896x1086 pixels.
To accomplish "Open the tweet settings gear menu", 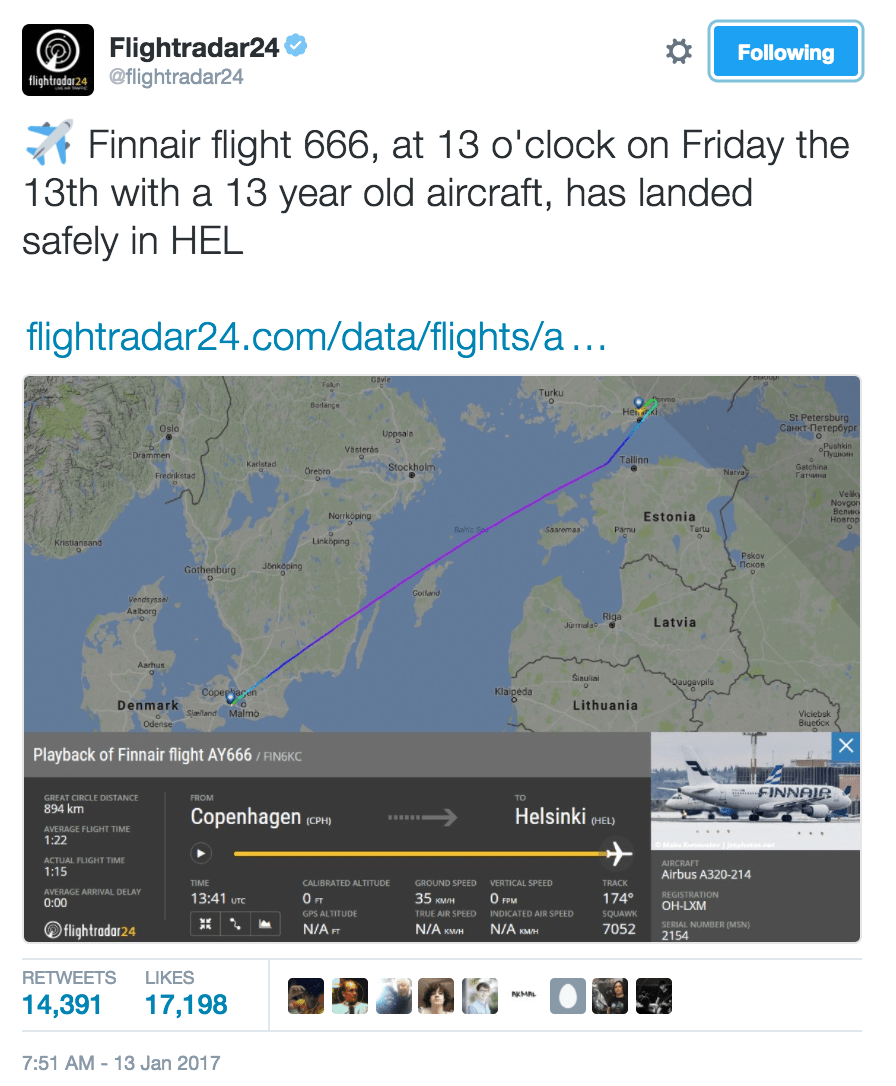I will (x=679, y=52).
